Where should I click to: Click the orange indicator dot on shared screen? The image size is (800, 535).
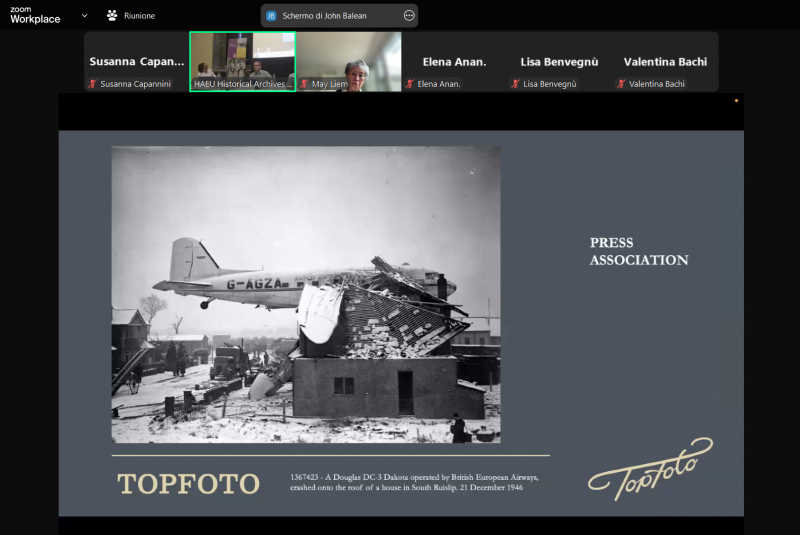pyautogui.click(x=736, y=101)
